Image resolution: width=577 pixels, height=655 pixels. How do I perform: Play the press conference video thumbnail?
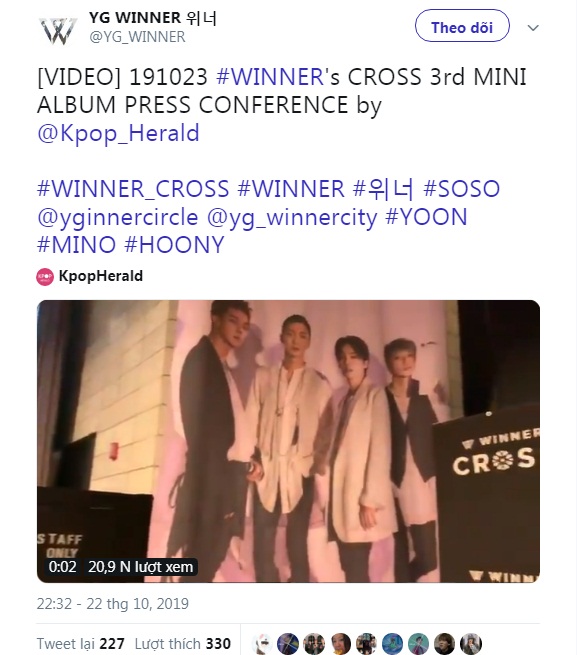point(288,441)
